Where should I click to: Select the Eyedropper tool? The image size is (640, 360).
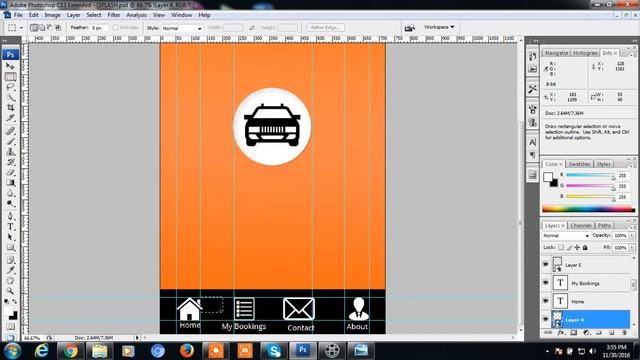coord(10,270)
